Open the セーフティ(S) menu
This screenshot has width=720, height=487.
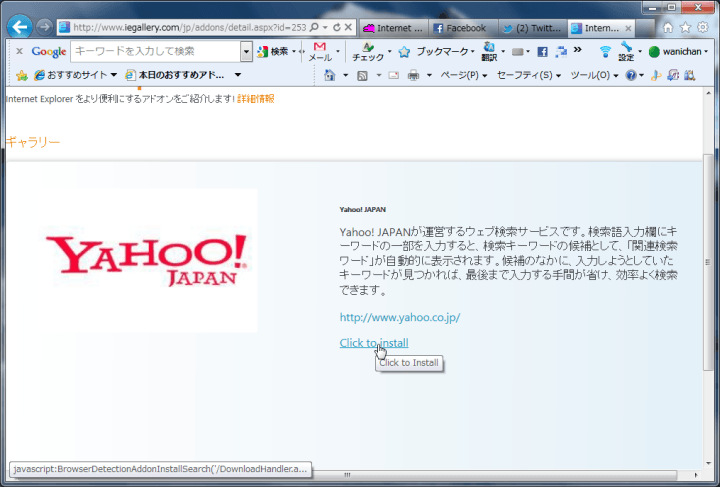click(529, 75)
